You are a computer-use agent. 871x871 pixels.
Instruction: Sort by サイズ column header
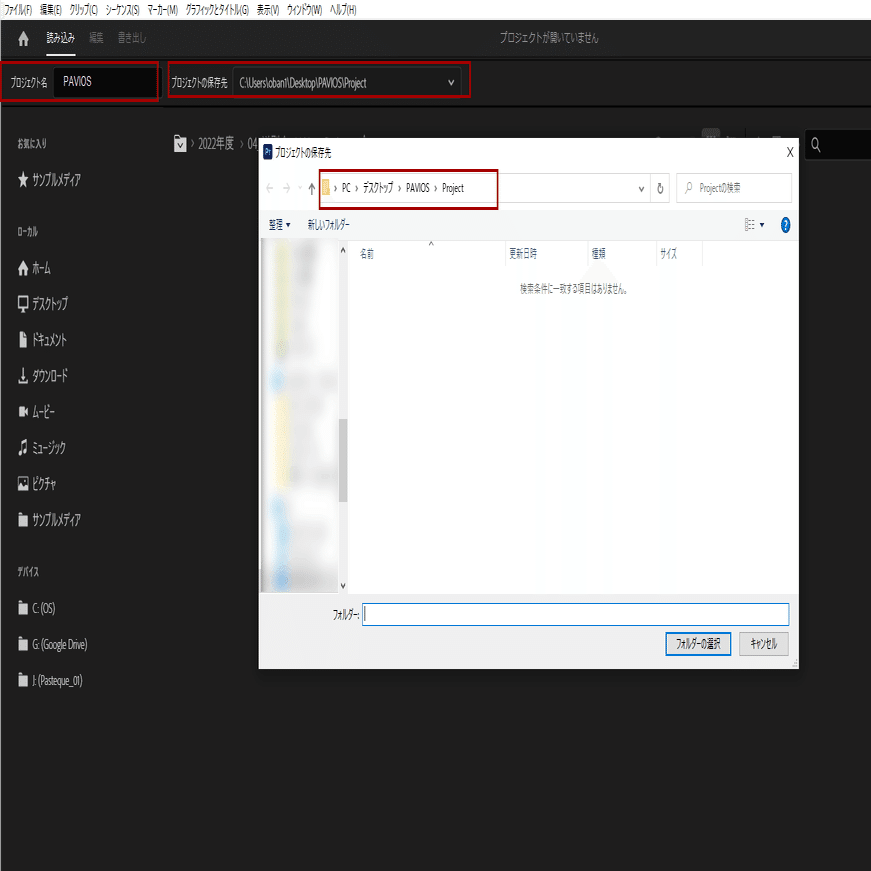coord(668,254)
